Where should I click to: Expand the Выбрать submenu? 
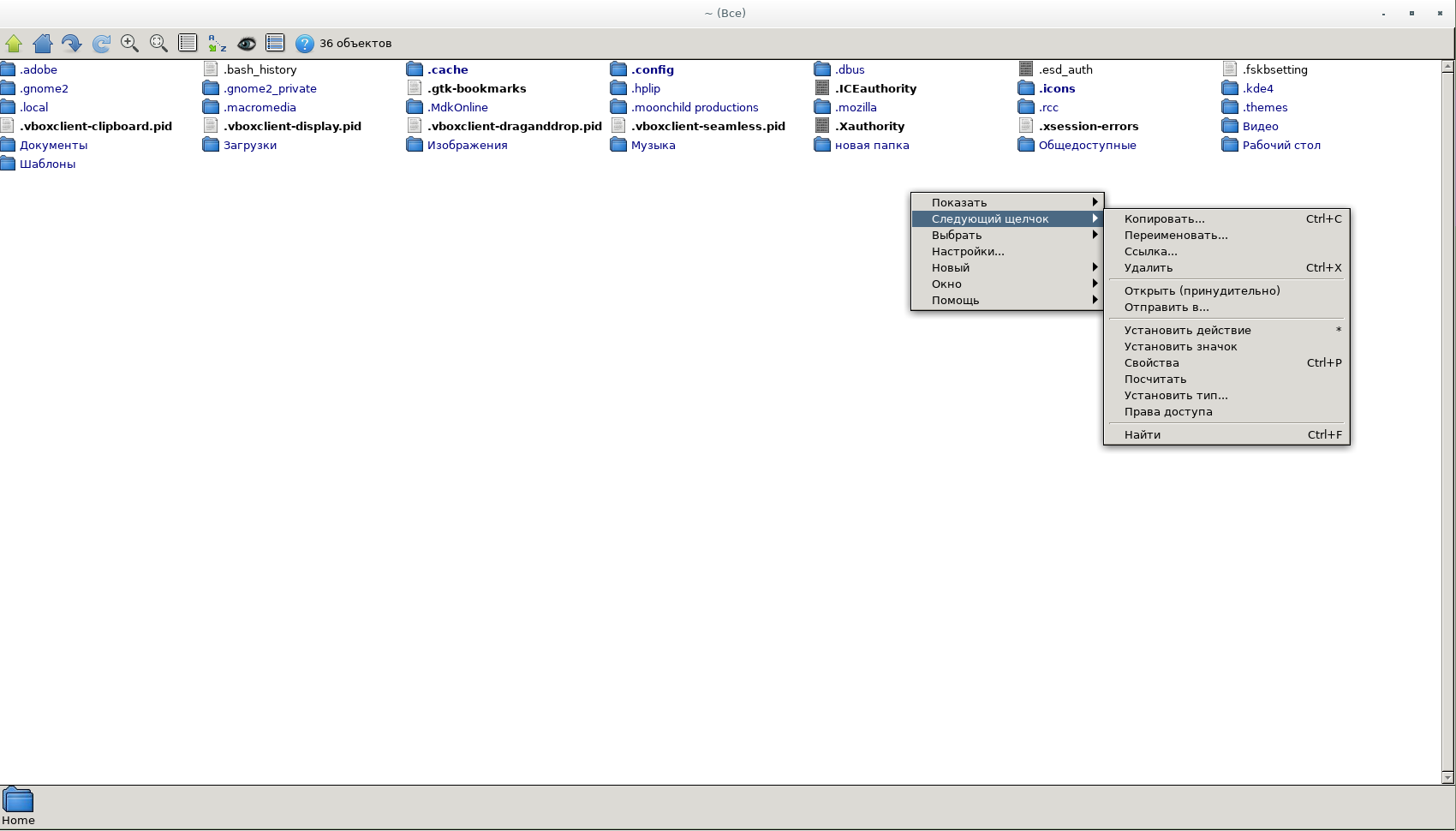click(1007, 236)
